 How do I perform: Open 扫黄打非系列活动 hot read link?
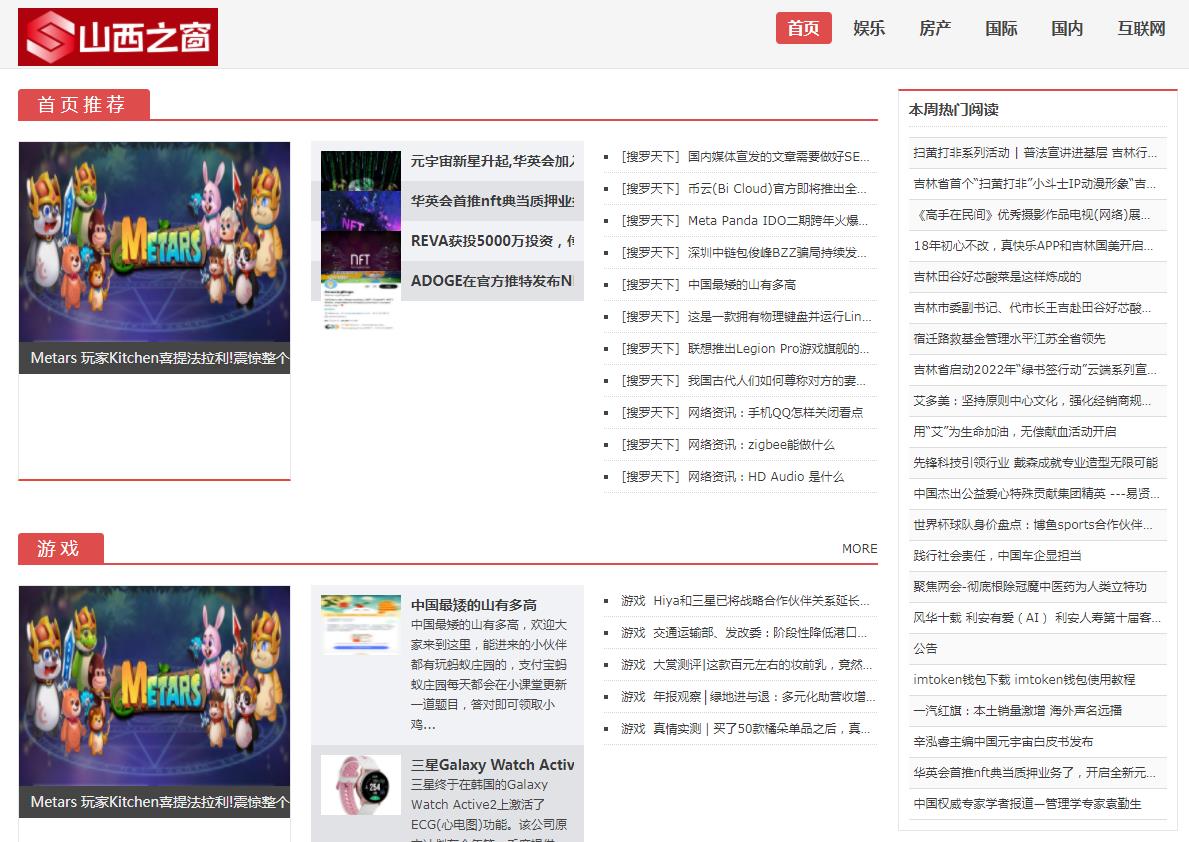[x=1035, y=152]
